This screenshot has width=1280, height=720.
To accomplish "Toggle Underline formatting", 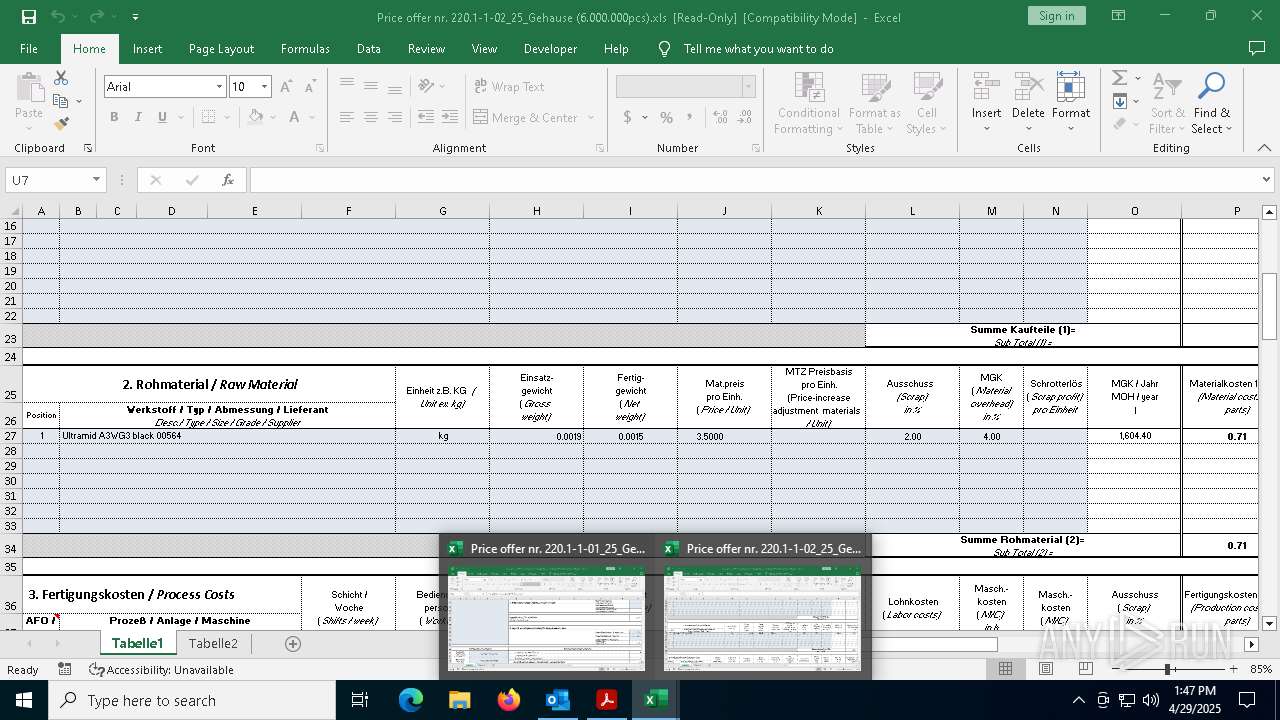I will [x=162, y=117].
